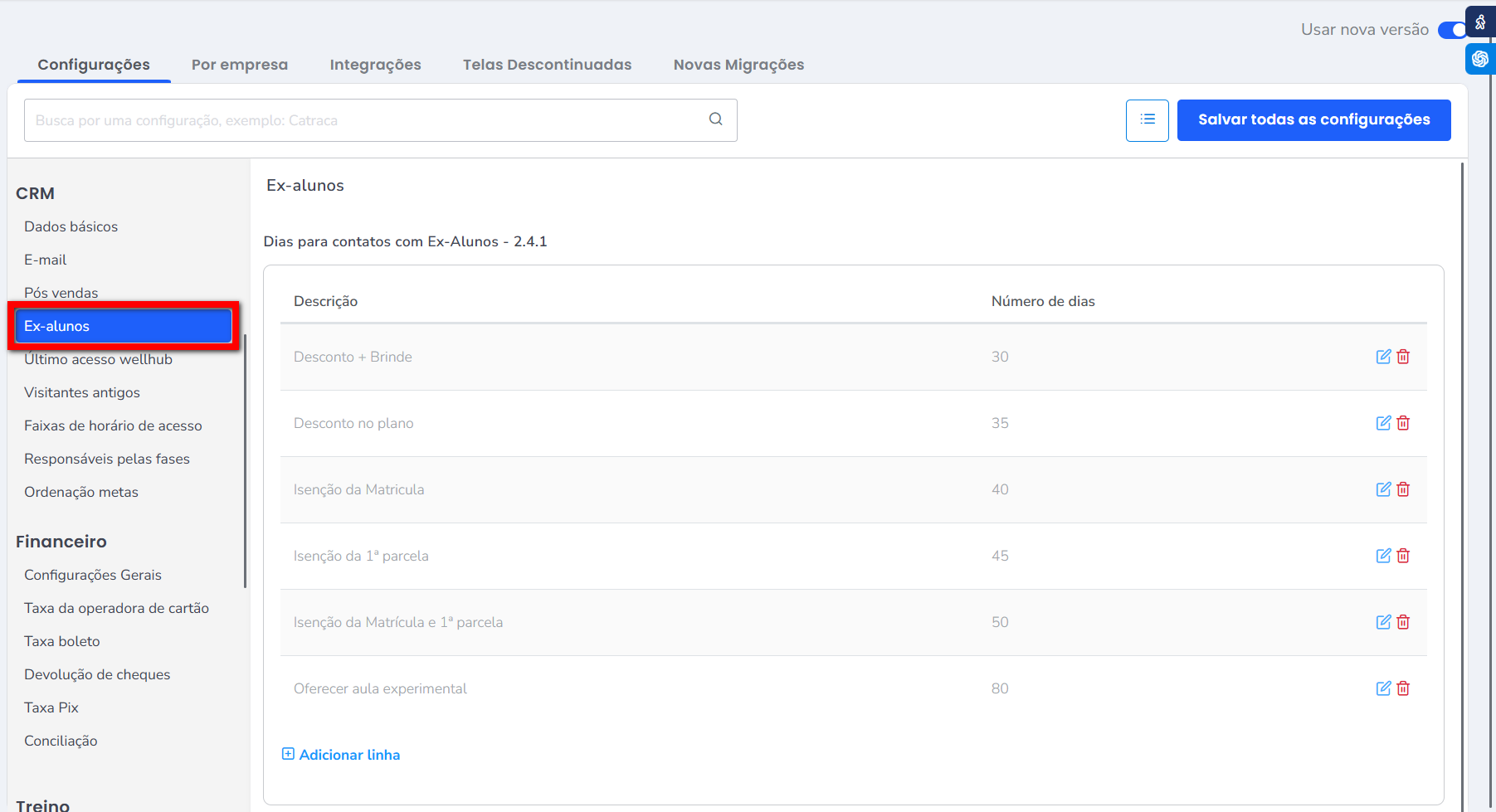
Task: Open the chat assistant icon
Action: (x=1480, y=59)
